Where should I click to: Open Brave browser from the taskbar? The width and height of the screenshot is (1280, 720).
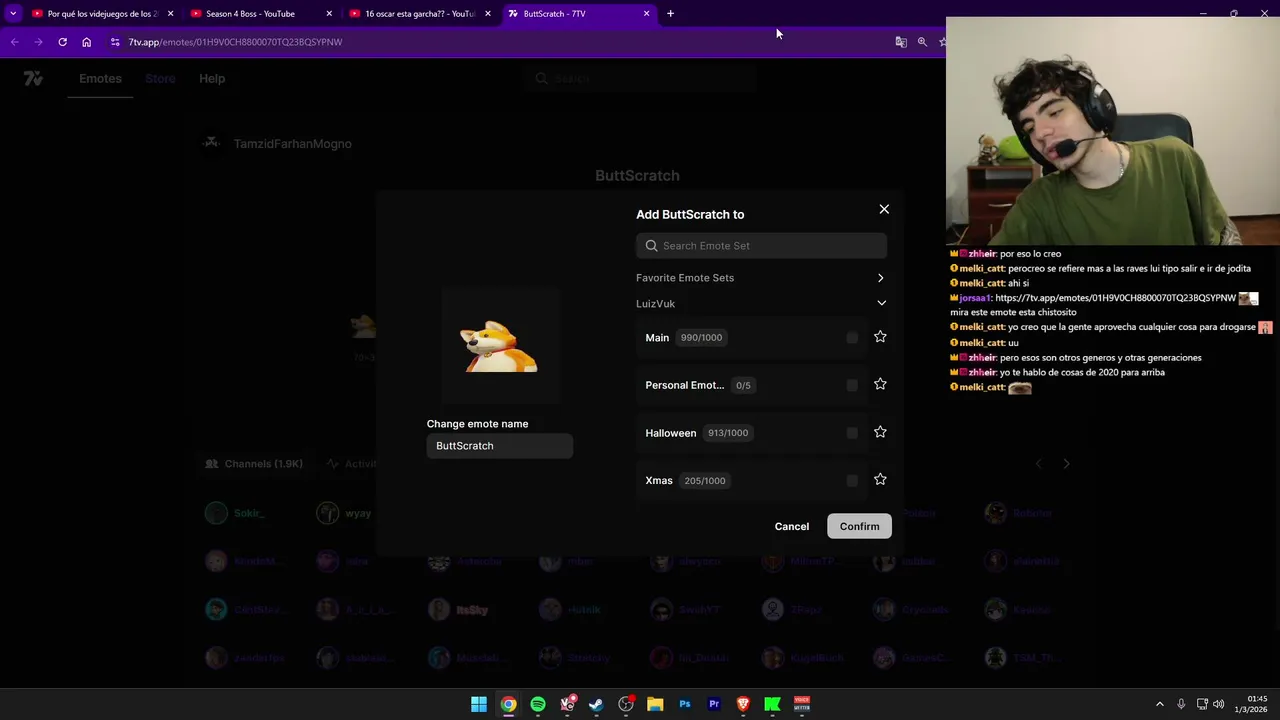(743, 704)
